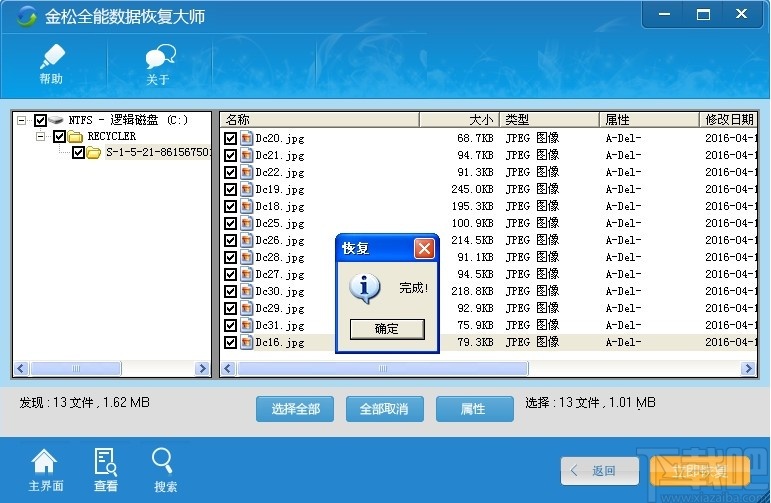Uncheck the Dc22.jpg checkbox
The height and width of the screenshot is (503, 771).
coord(230,173)
